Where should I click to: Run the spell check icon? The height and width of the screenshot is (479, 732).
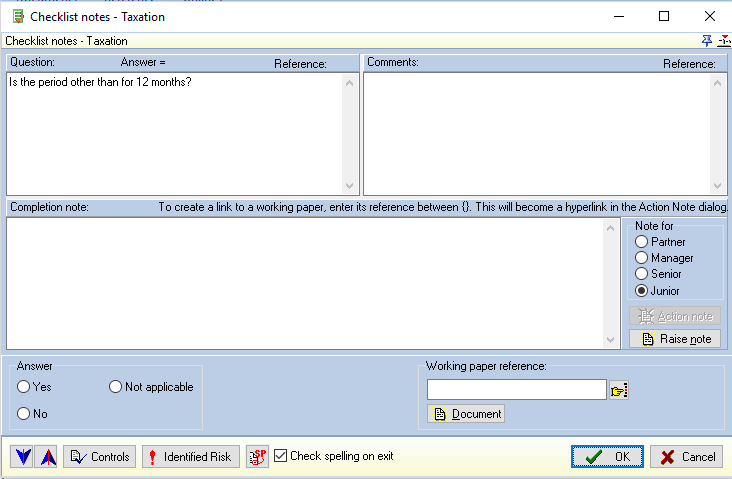tap(257, 456)
